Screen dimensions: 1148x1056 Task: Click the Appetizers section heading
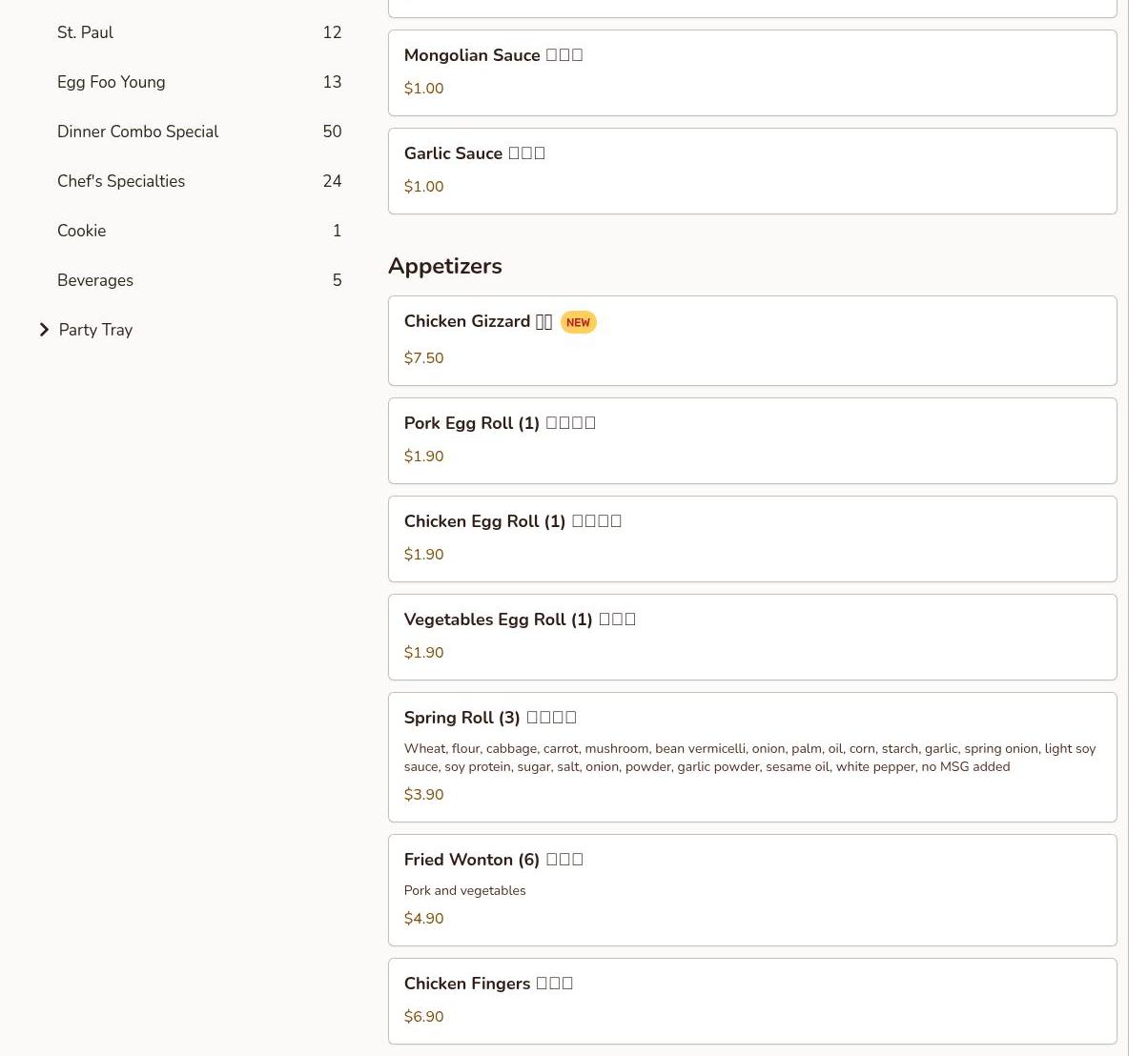point(445,266)
